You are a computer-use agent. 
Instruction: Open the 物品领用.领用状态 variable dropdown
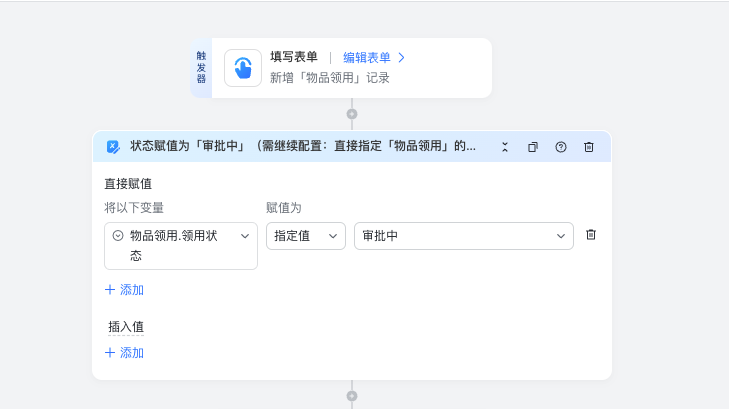[x=244, y=236]
